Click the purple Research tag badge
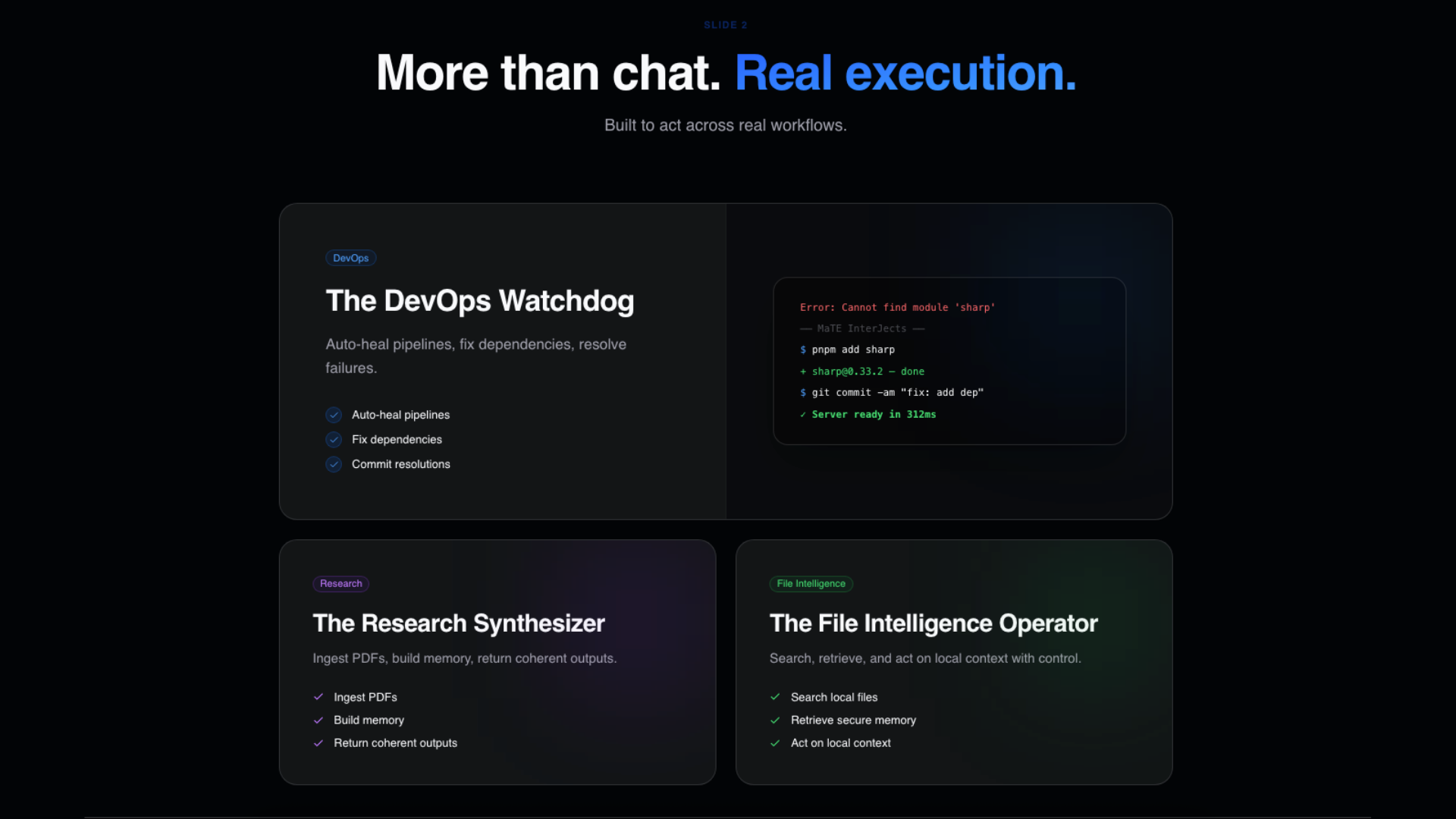 click(x=340, y=584)
